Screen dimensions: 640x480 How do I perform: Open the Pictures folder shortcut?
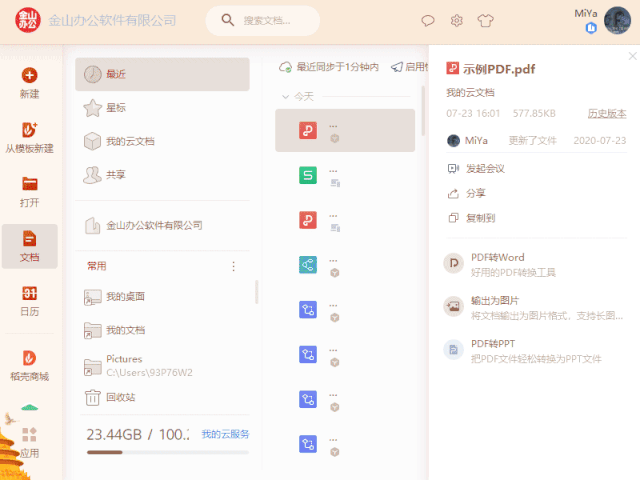point(162,366)
